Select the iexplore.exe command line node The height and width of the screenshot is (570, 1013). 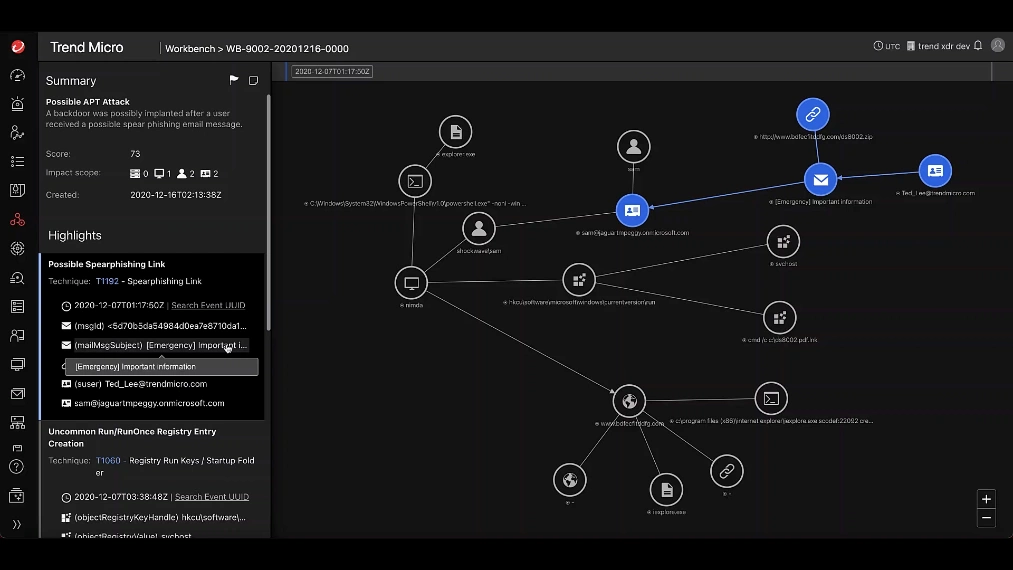[x=771, y=399]
